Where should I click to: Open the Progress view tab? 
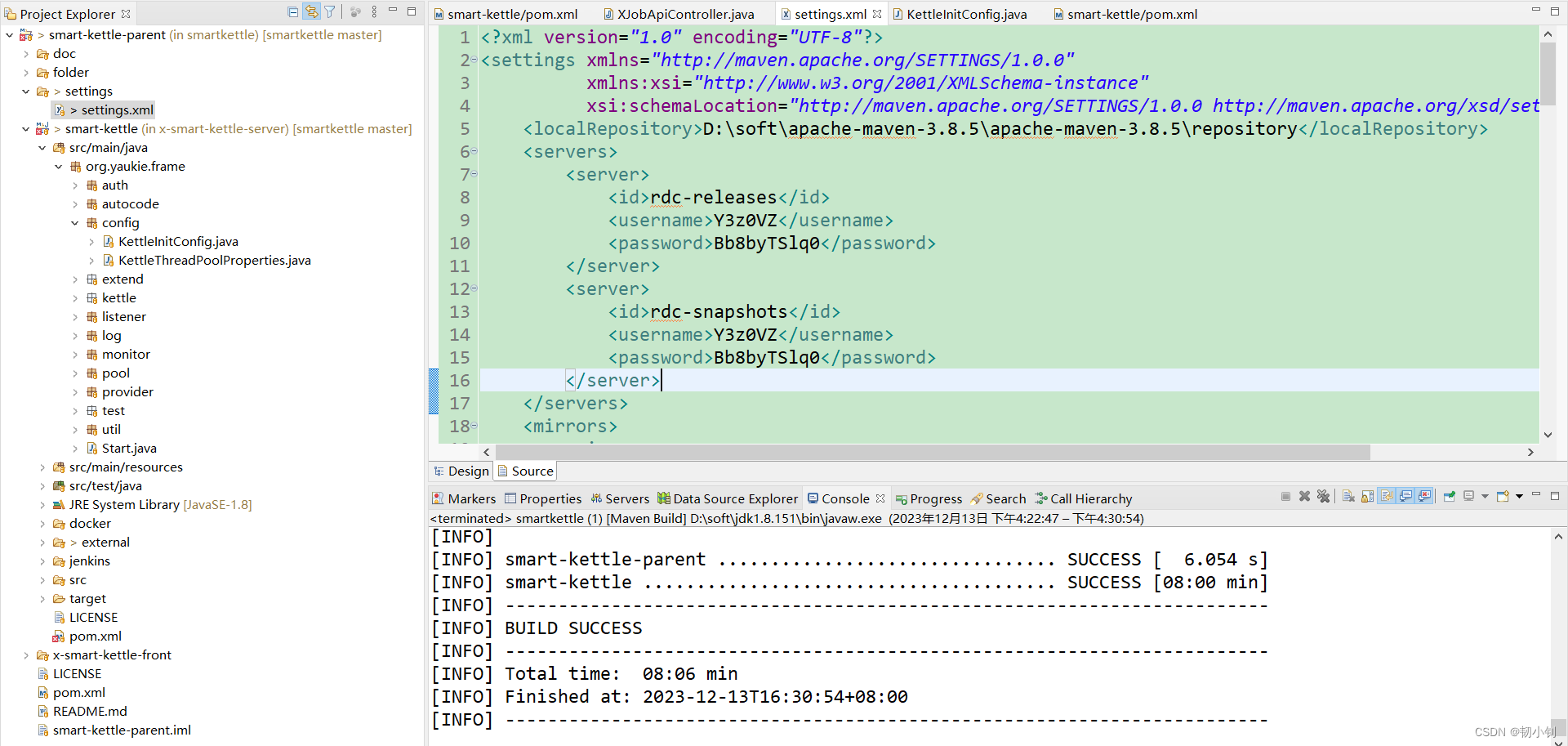pos(929,498)
